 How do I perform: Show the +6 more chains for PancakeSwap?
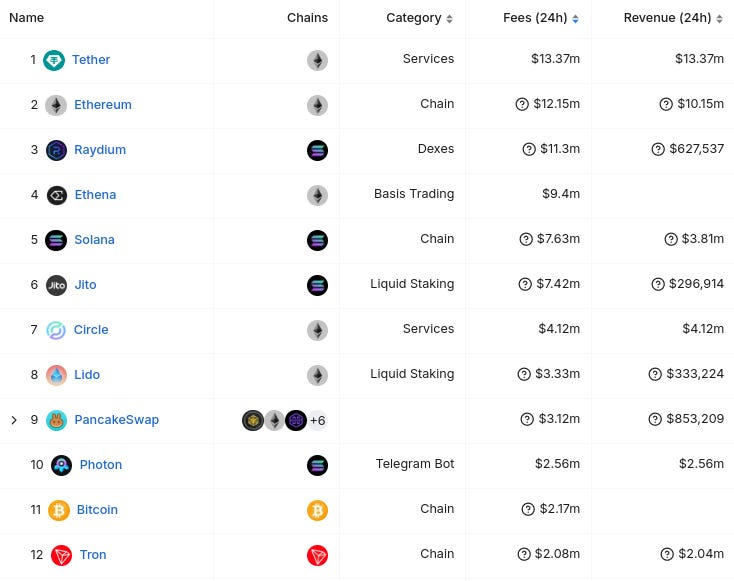317,420
